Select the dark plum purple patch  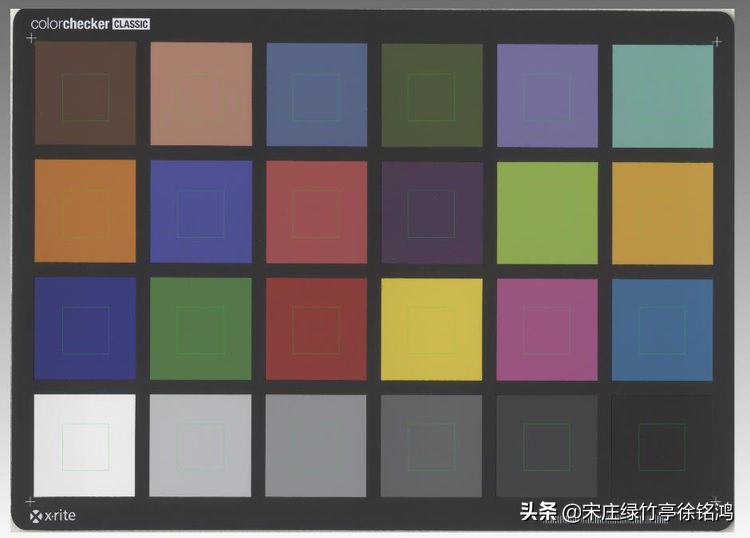point(432,213)
